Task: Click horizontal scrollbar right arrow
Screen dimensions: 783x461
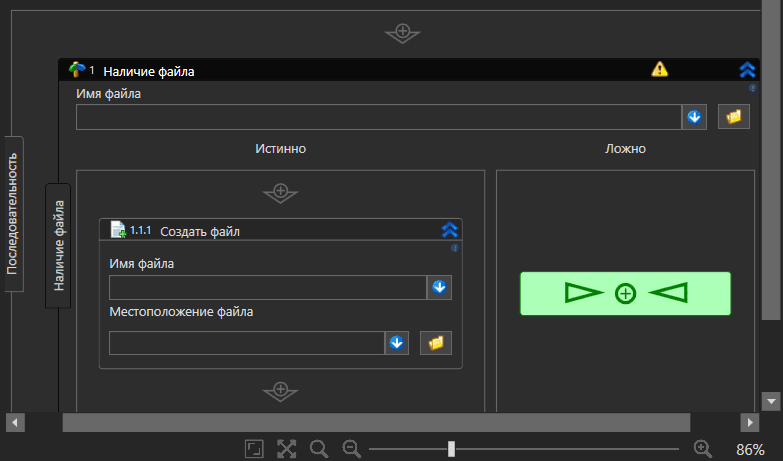Action: click(750, 423)
